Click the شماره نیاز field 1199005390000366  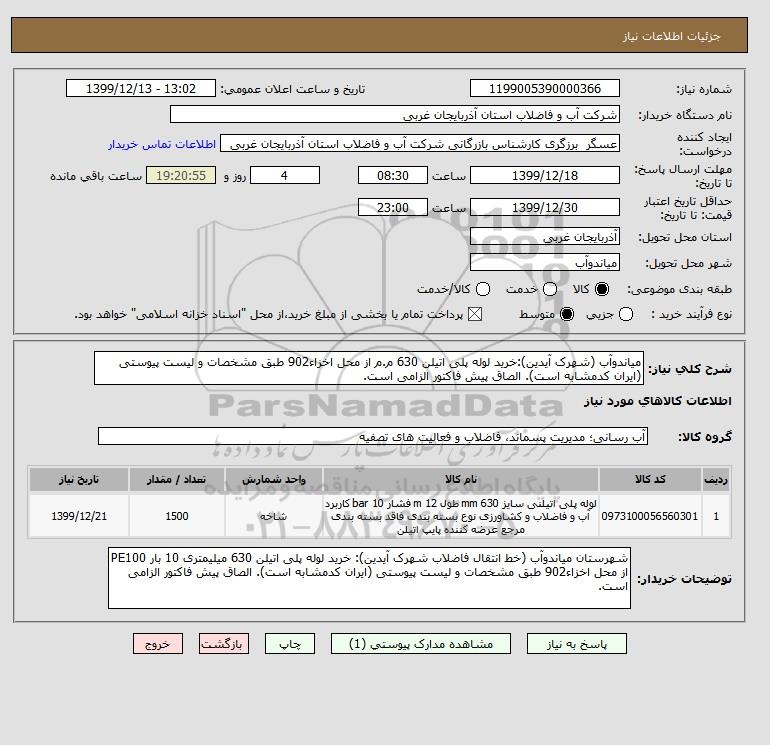tap(545, 89)
